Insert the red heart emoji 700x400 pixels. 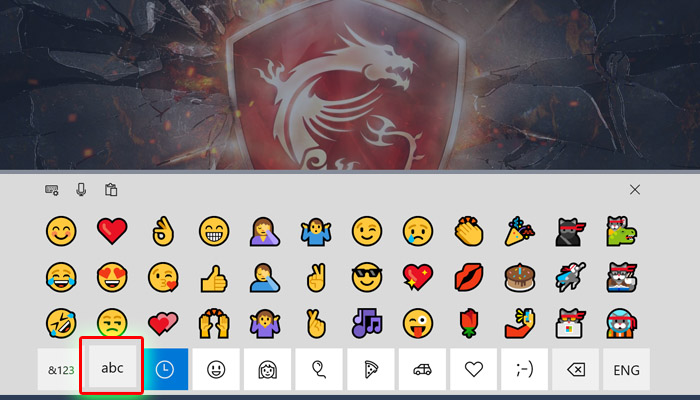[x=112, y=231]
